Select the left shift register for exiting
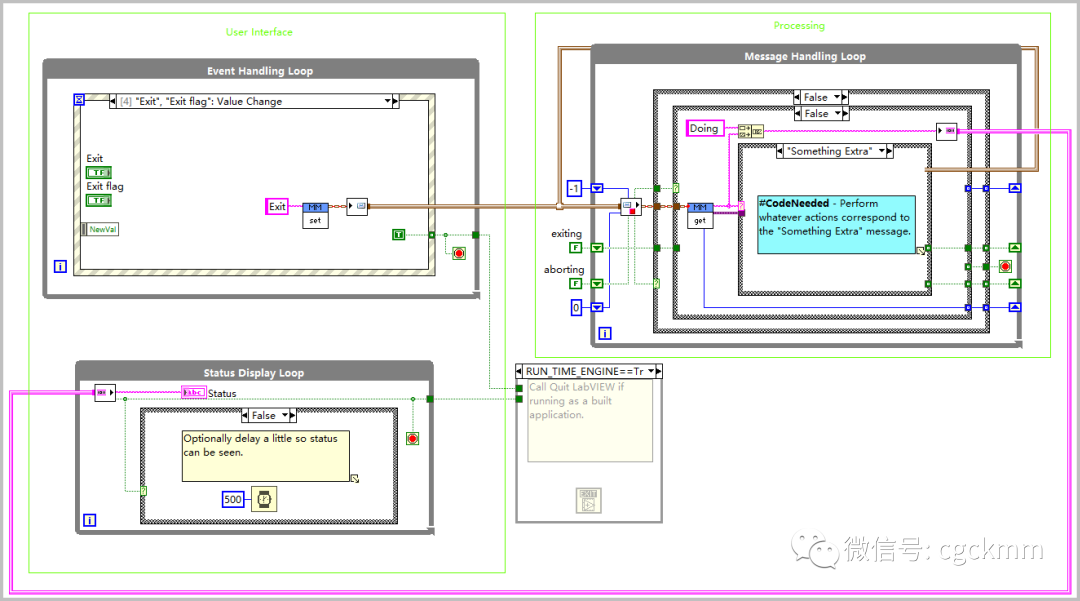This screenshot has width=1080, height=601. tap(597, 248)
